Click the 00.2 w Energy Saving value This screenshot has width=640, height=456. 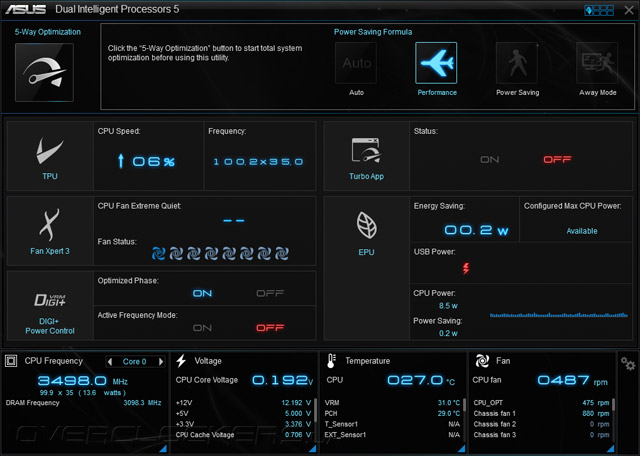tap(476, 230)
